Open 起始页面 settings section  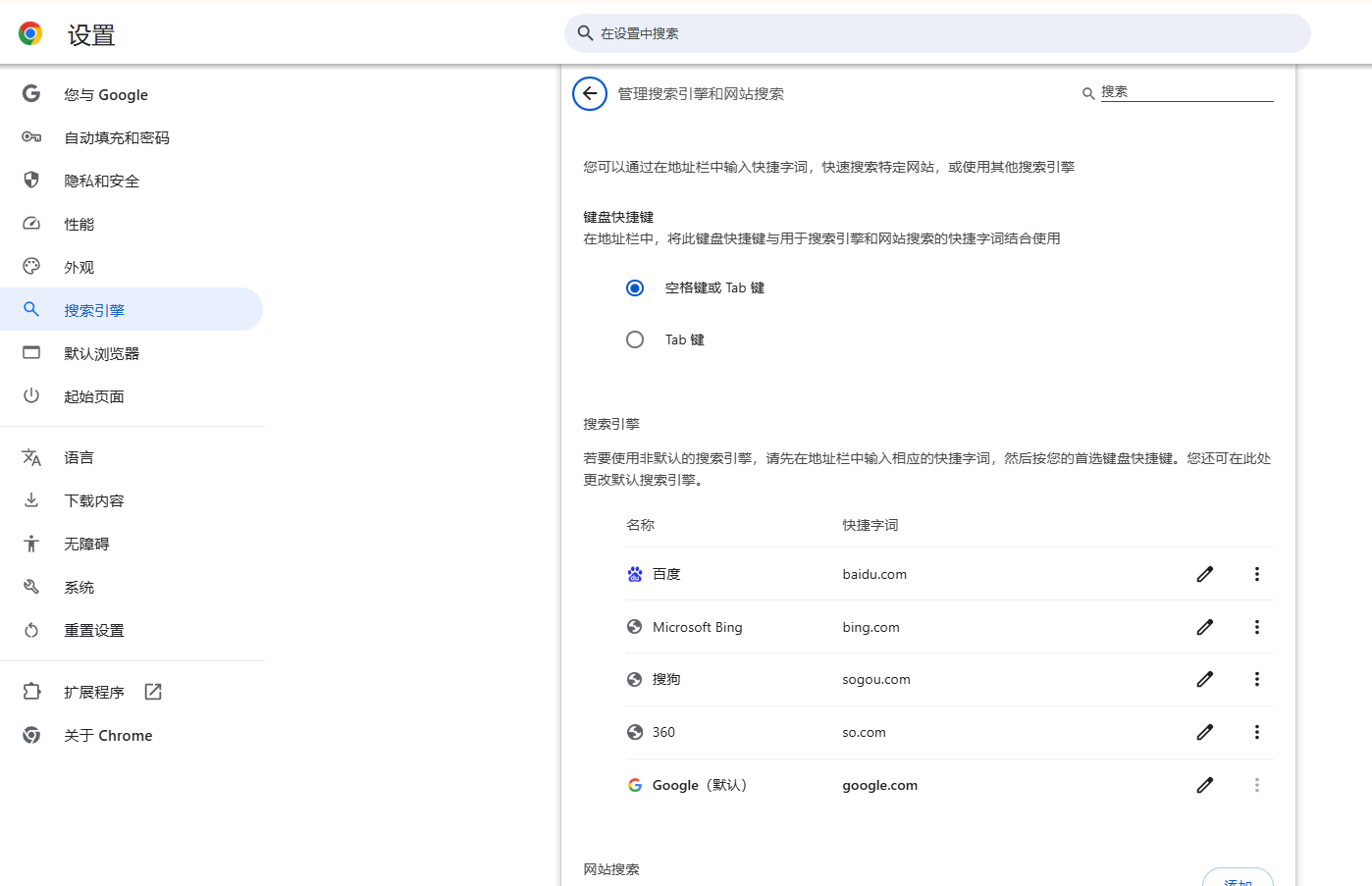click(x=132, y=396)
